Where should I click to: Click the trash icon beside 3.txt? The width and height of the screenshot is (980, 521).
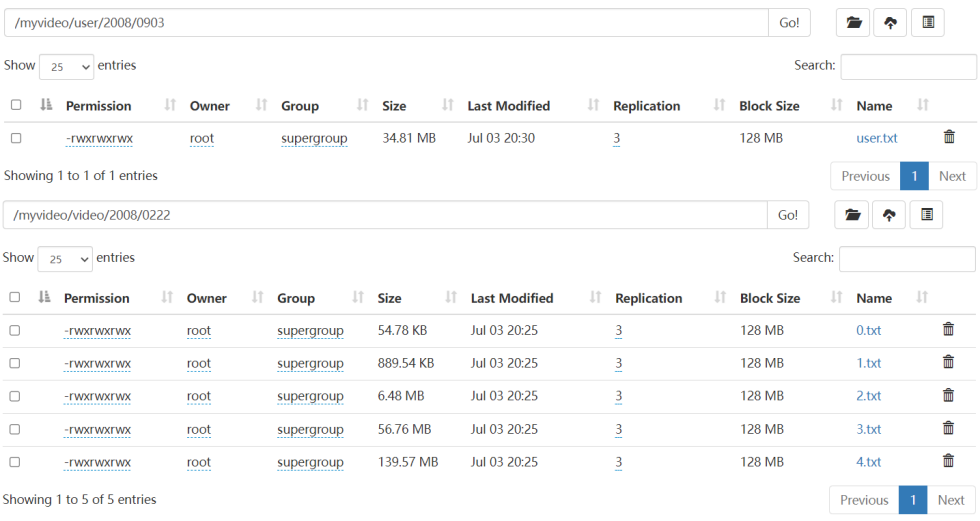click(948, 428)
